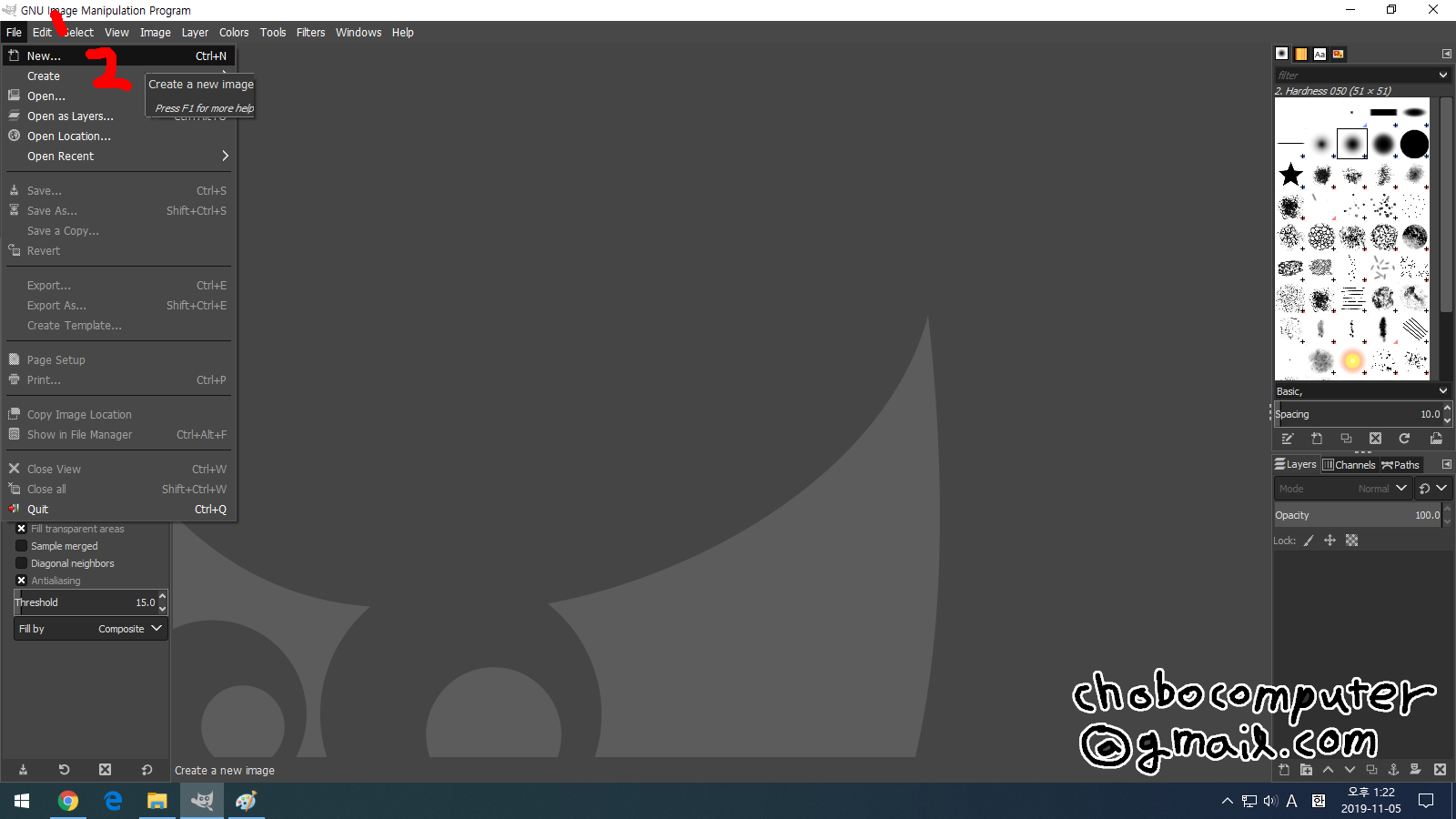The height and width of the screenshot is (819, 1456).
Task: Open the Basic brush tag dropdown
Action: tap(1362, 391)
